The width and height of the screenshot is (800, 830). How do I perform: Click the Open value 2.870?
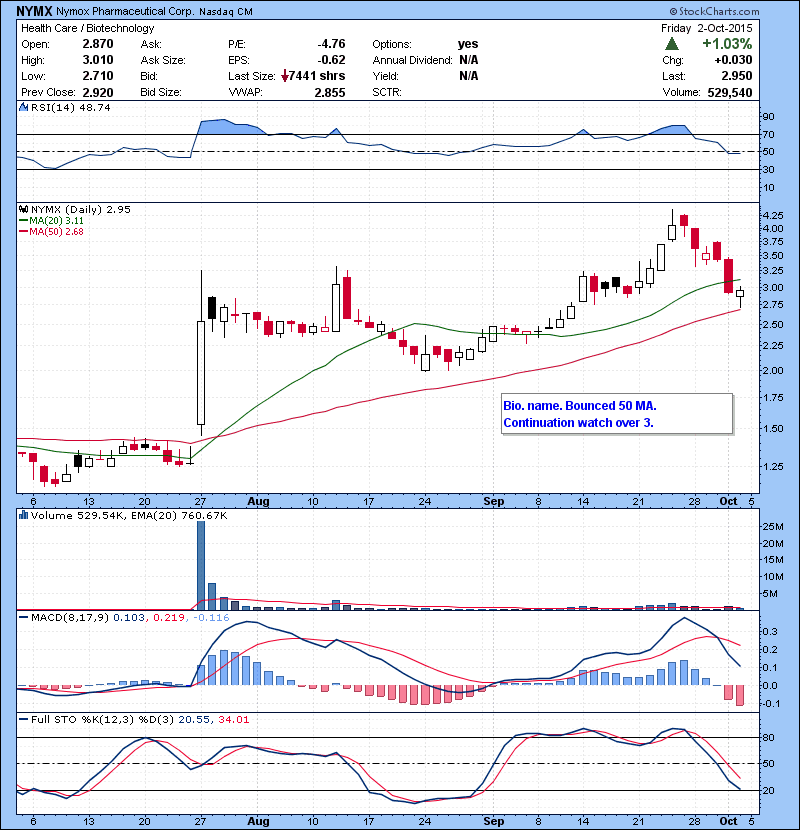pos(98,44)
